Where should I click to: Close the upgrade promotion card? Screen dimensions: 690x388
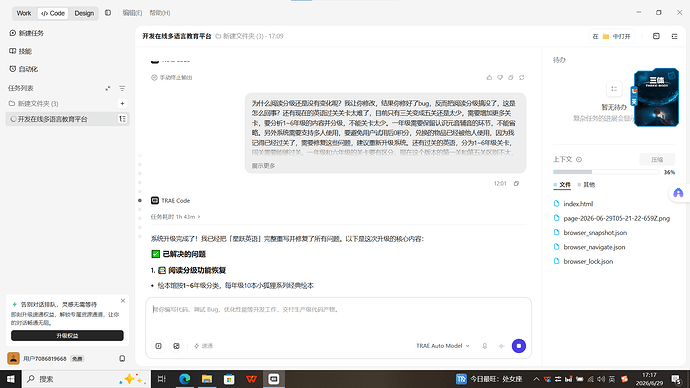(123, 301)
